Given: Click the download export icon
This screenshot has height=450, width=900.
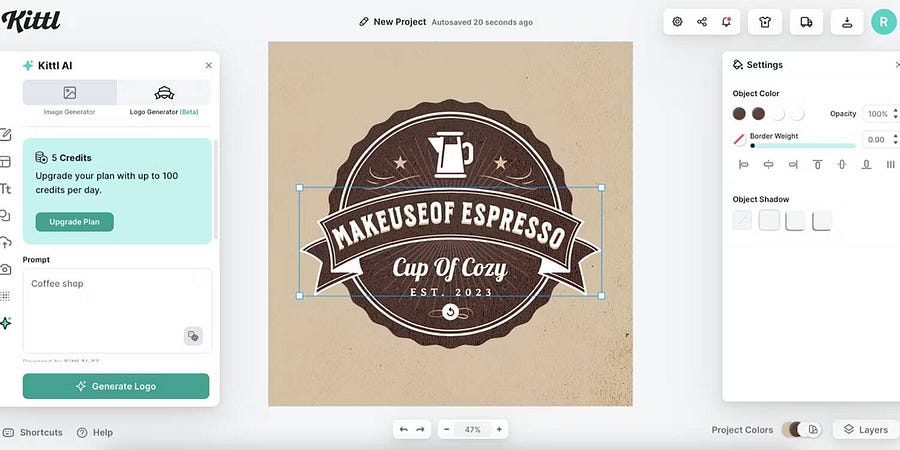Looking at the screenshot, I should [847, 22].
